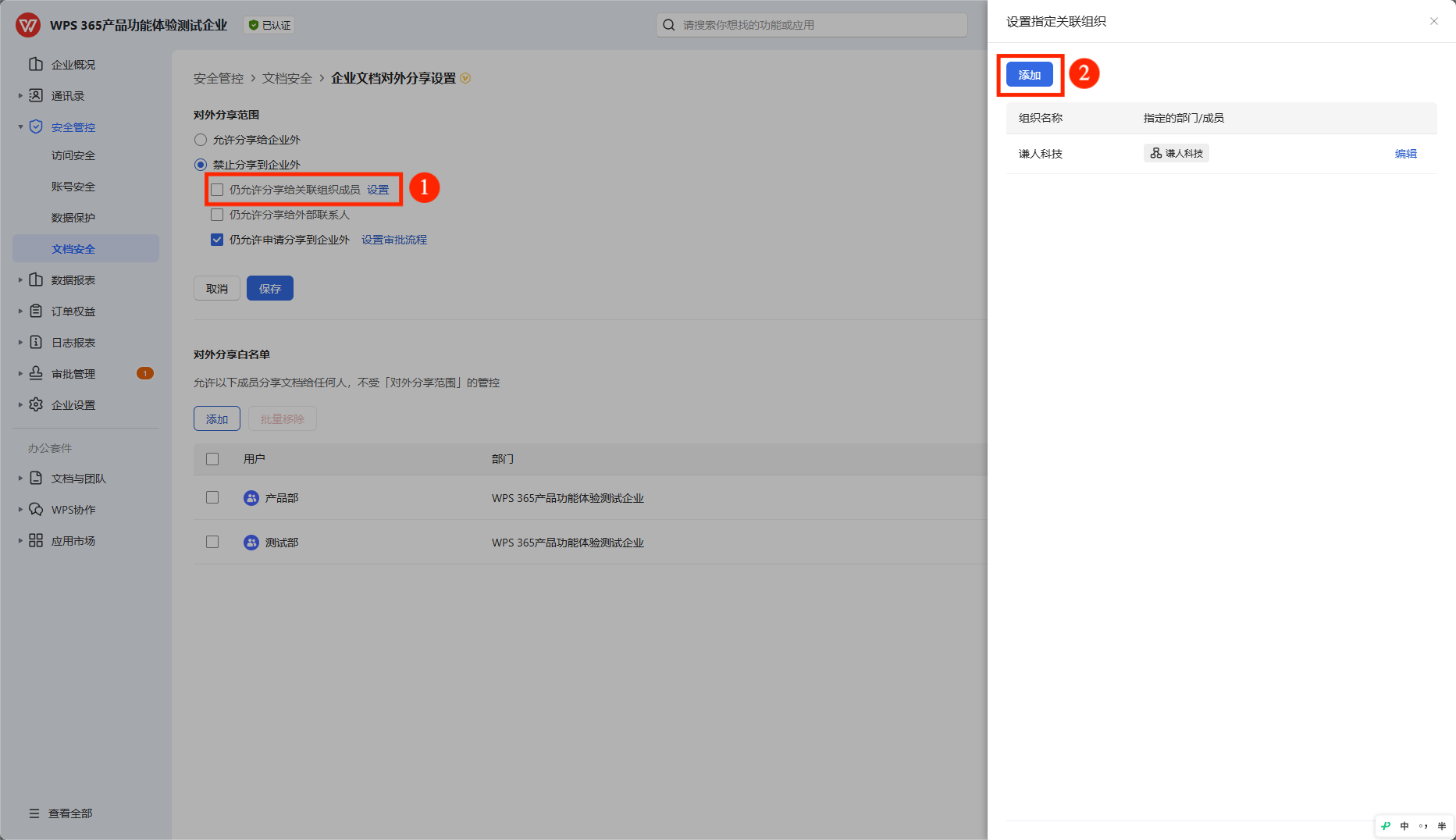Screen dimensions: 1456x840
Task: Expand the 通讯录 tree arrow
Action: [20, 95]
